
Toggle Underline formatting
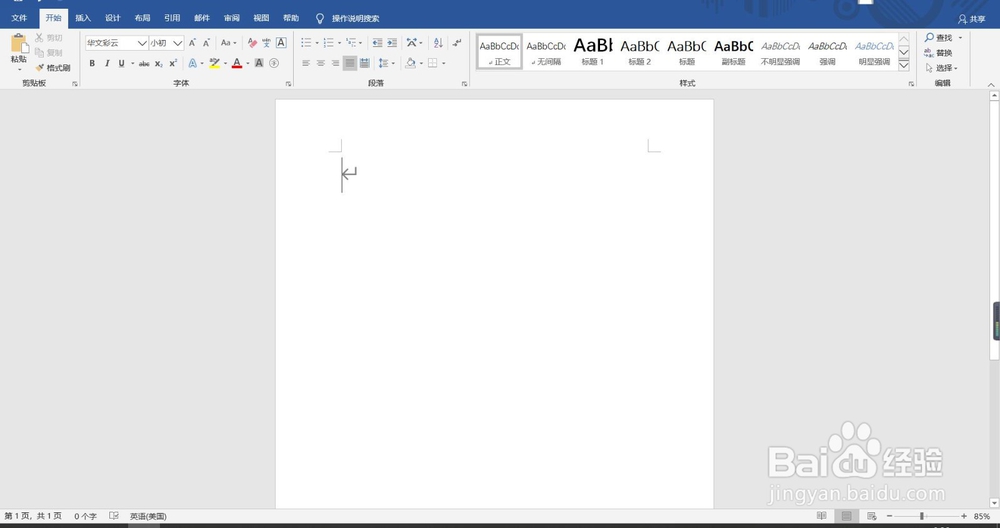tap(121, 63)
